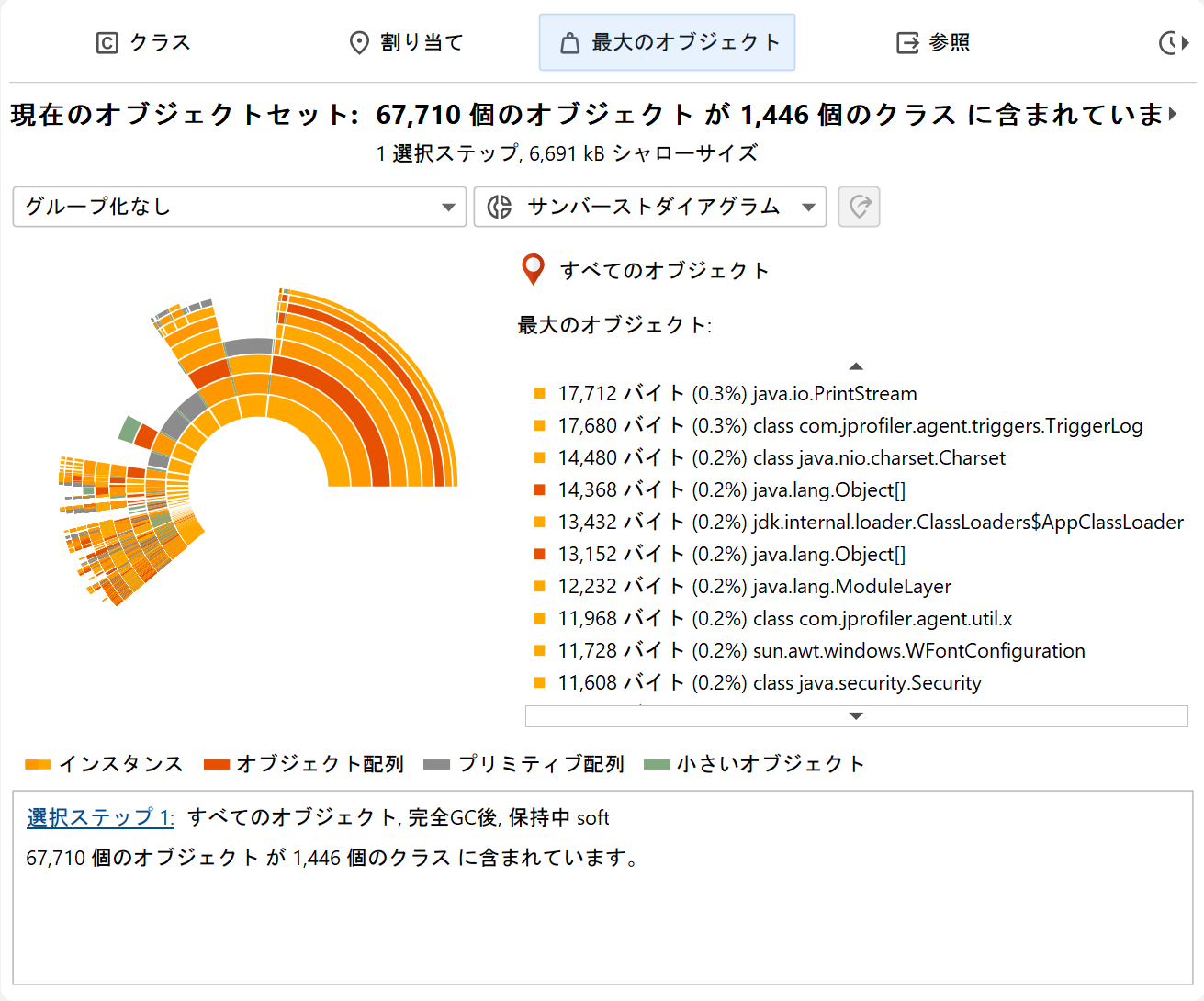Switch to the 割り当て tab
Viewport: 1204px width, 1001px height.
click(406, 43)
